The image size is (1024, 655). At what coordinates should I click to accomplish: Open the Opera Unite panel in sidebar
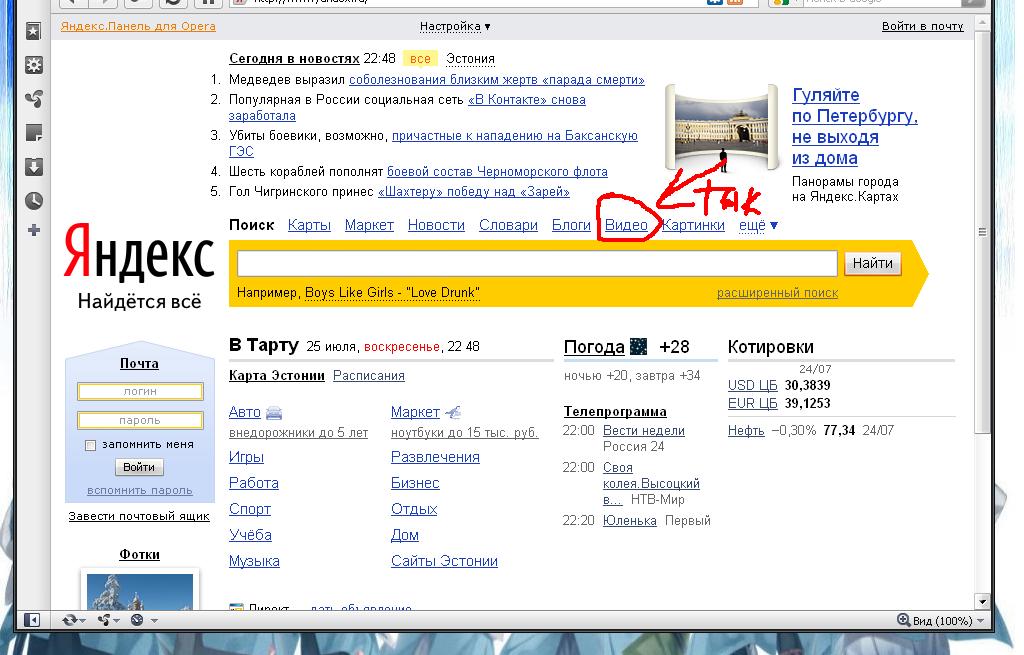[33, 99]
